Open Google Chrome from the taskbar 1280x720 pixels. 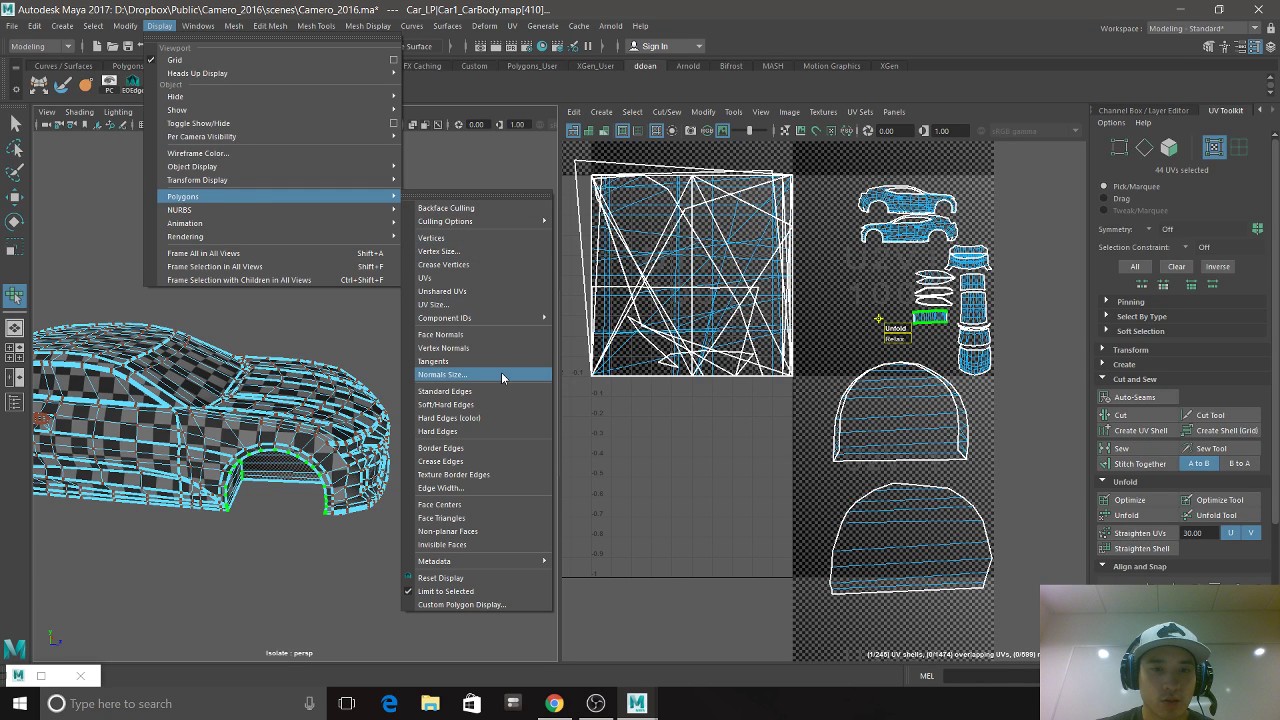[553, 703]
